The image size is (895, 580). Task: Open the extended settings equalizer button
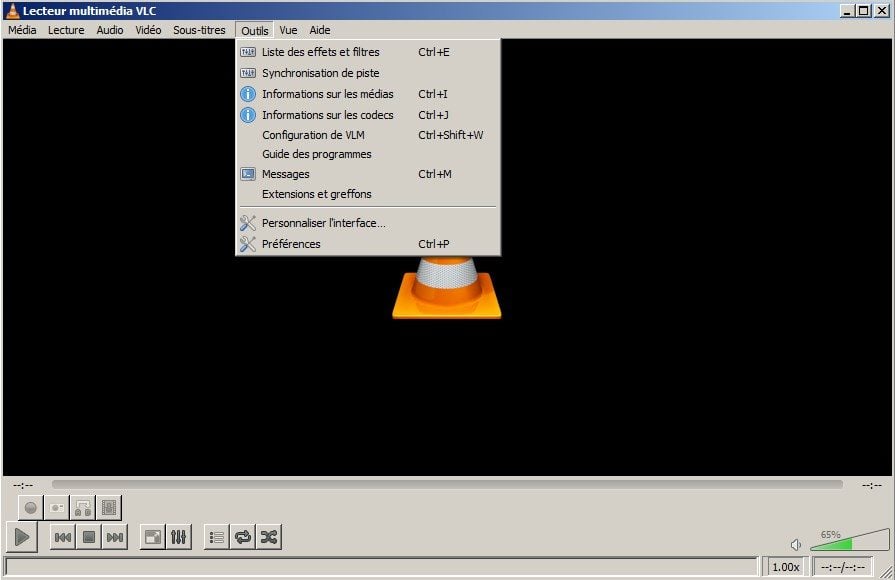pyautogui.click(x=179, y=537)
